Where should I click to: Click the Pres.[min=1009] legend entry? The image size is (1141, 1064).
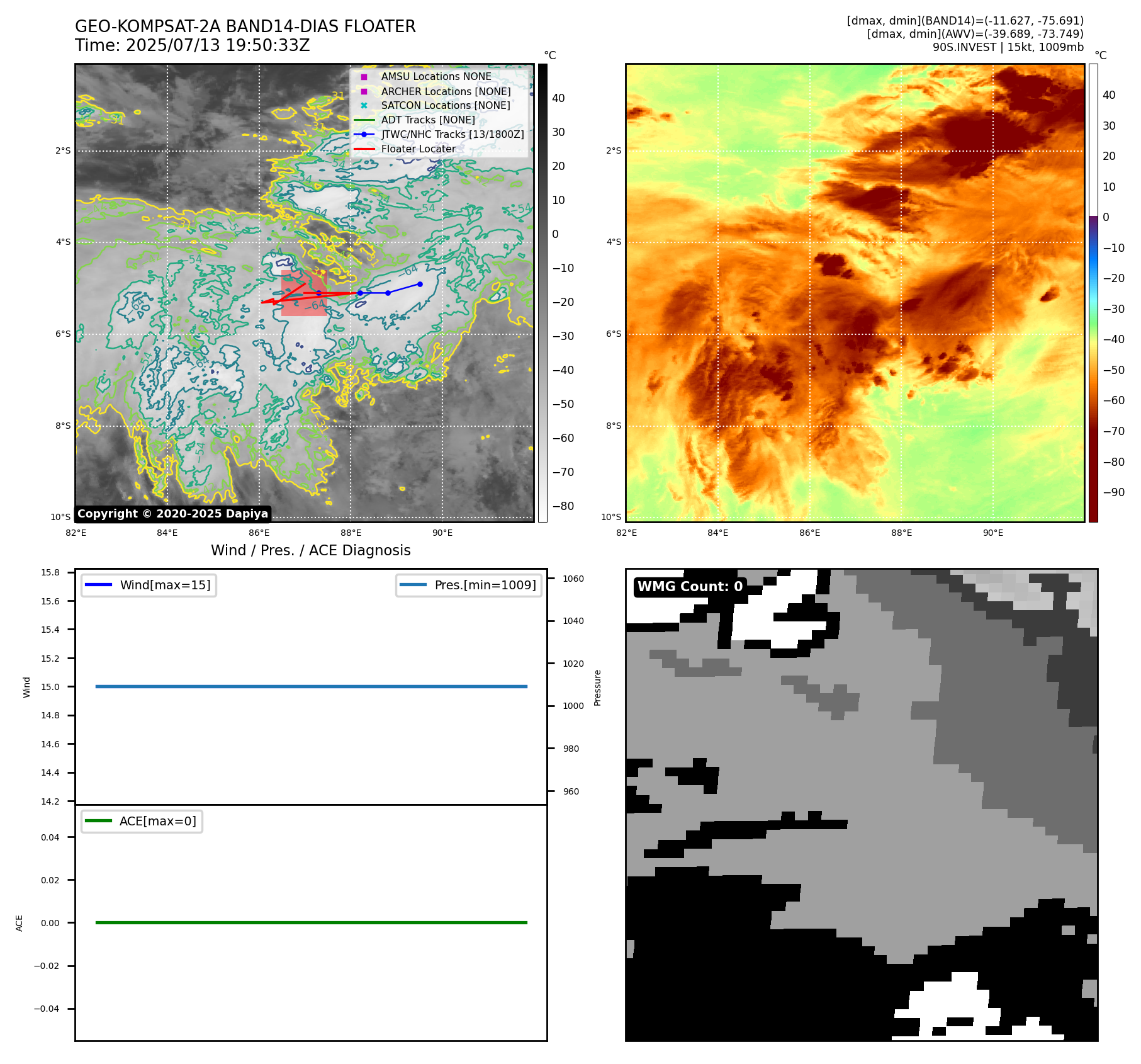(469, 585)
